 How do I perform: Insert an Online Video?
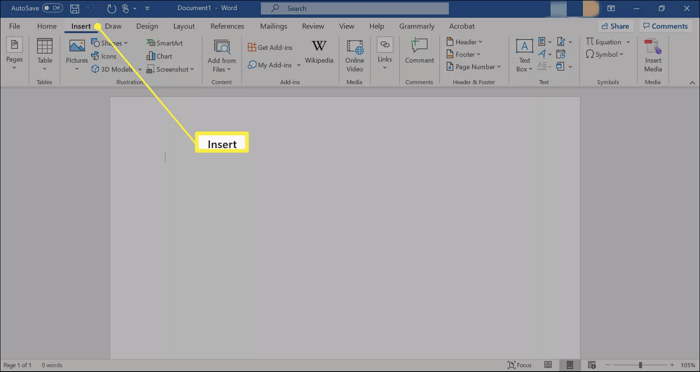[354, 55]
